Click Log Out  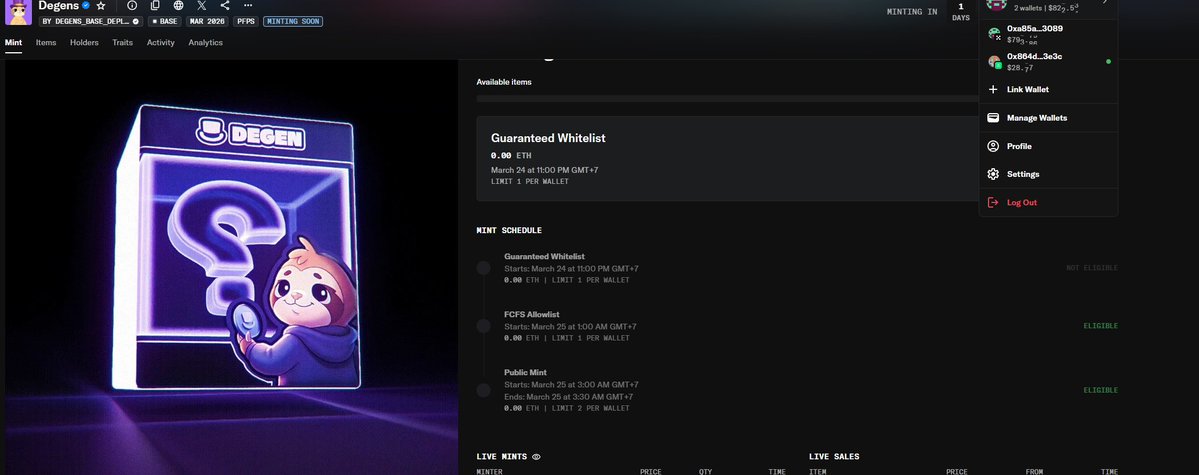[1048, 203]
